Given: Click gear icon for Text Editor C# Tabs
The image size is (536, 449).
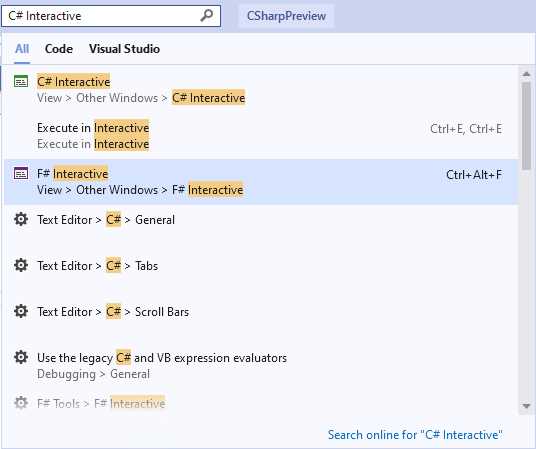Looking at the screenshot, I should point(21,265).
